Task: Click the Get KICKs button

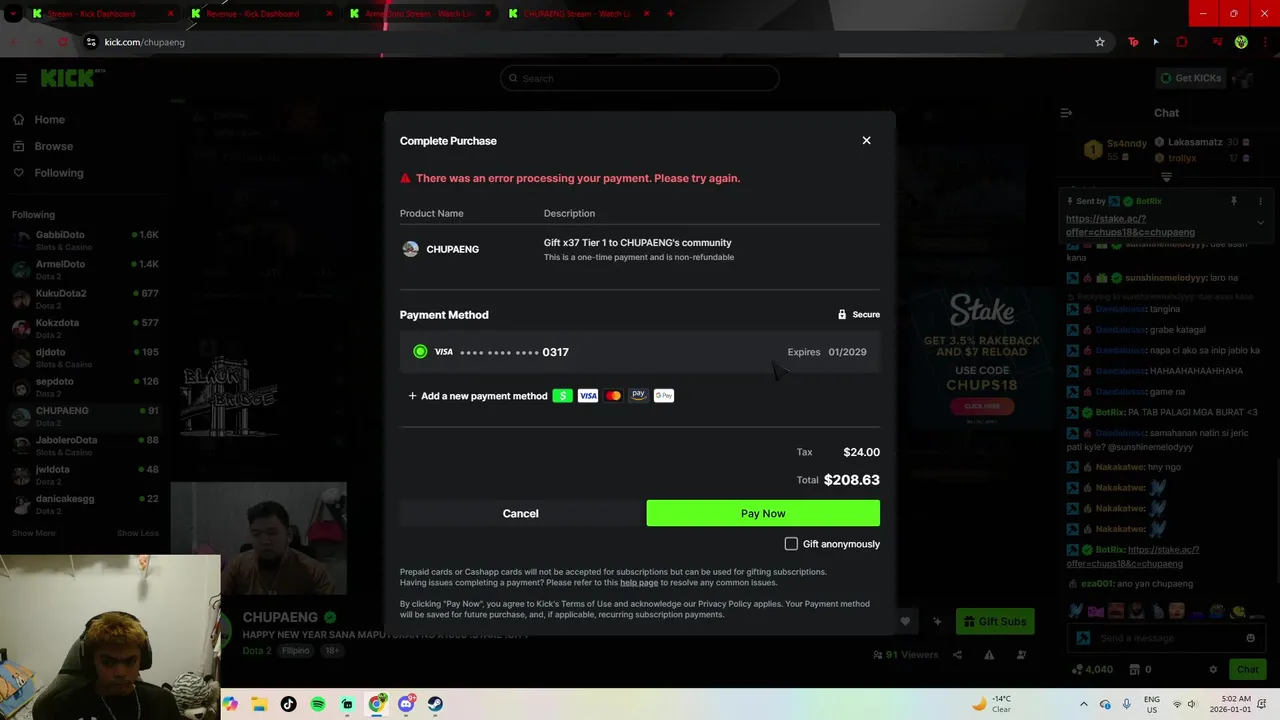Action: [1190, 78]
